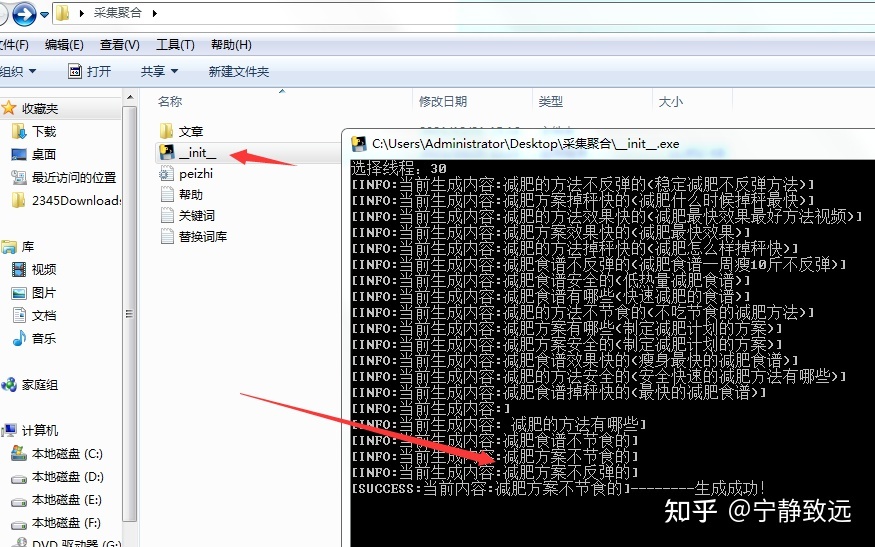Click the SUCCESS 生成成功 console line
Viewport: 875px width, 547px height.
click(x=558, y=489)
